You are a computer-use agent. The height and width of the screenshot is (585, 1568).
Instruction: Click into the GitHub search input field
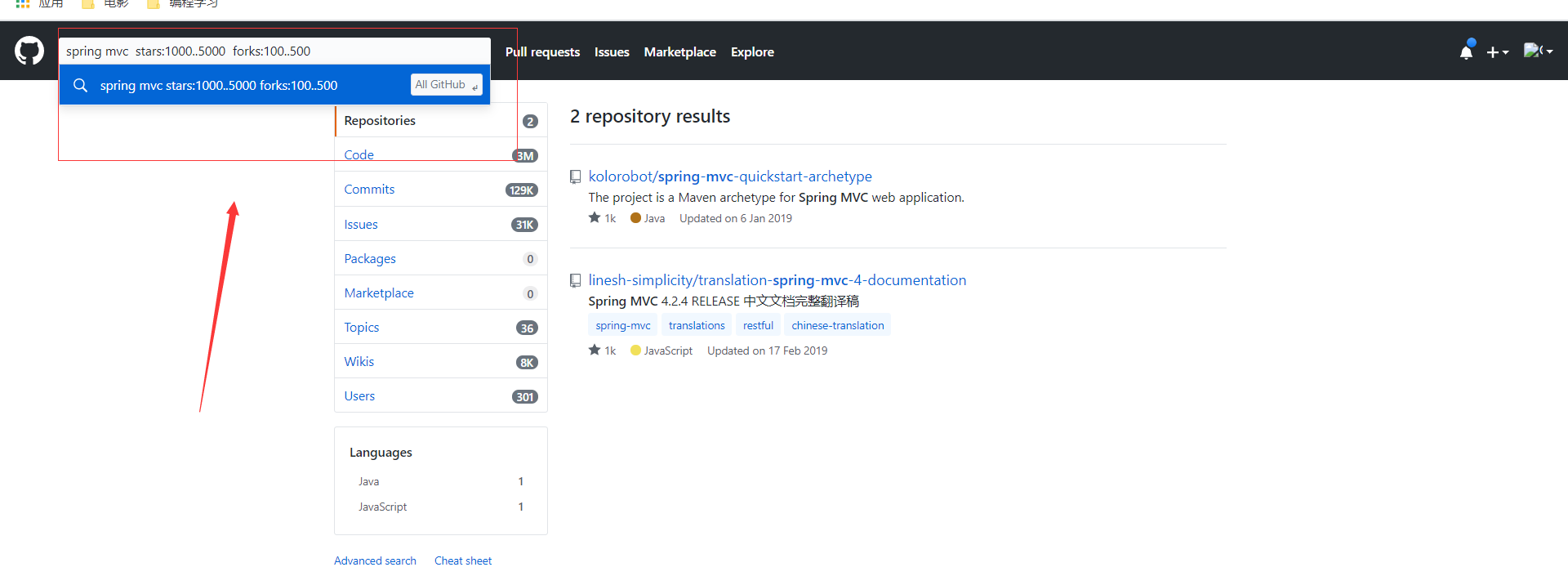pyautogui.click(x=274, y=51)
